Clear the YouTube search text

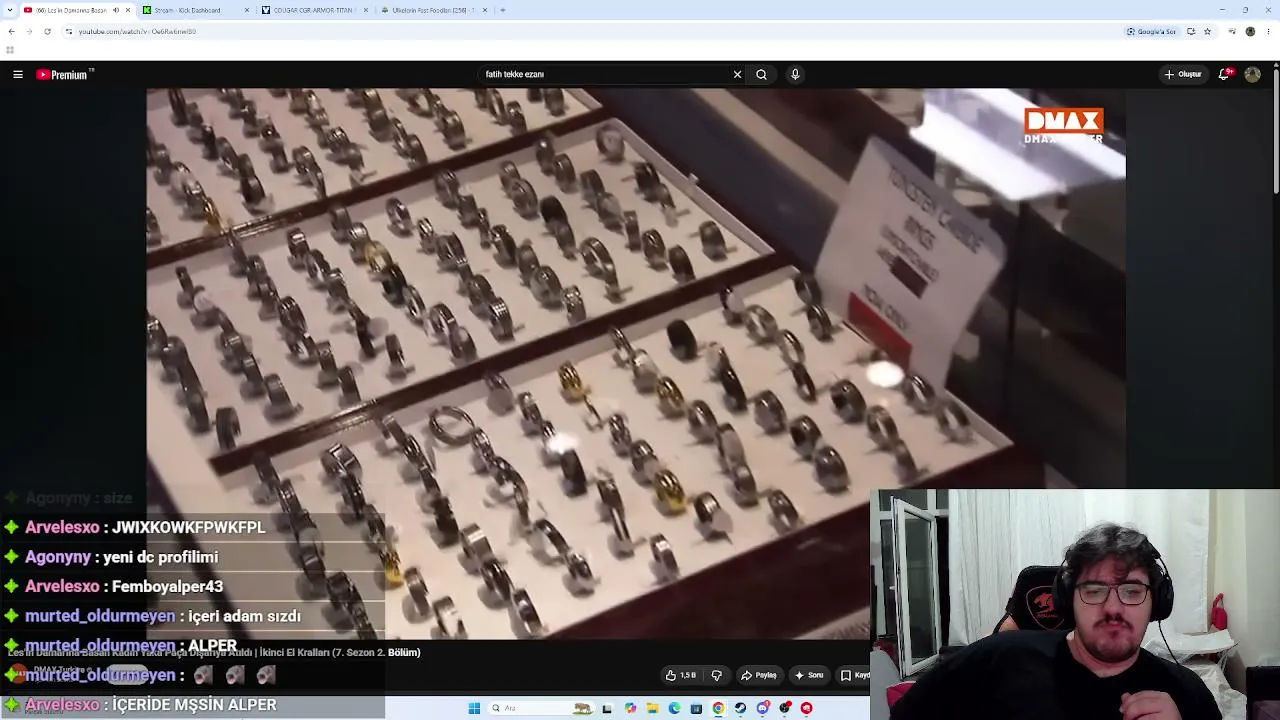(737, 74)
